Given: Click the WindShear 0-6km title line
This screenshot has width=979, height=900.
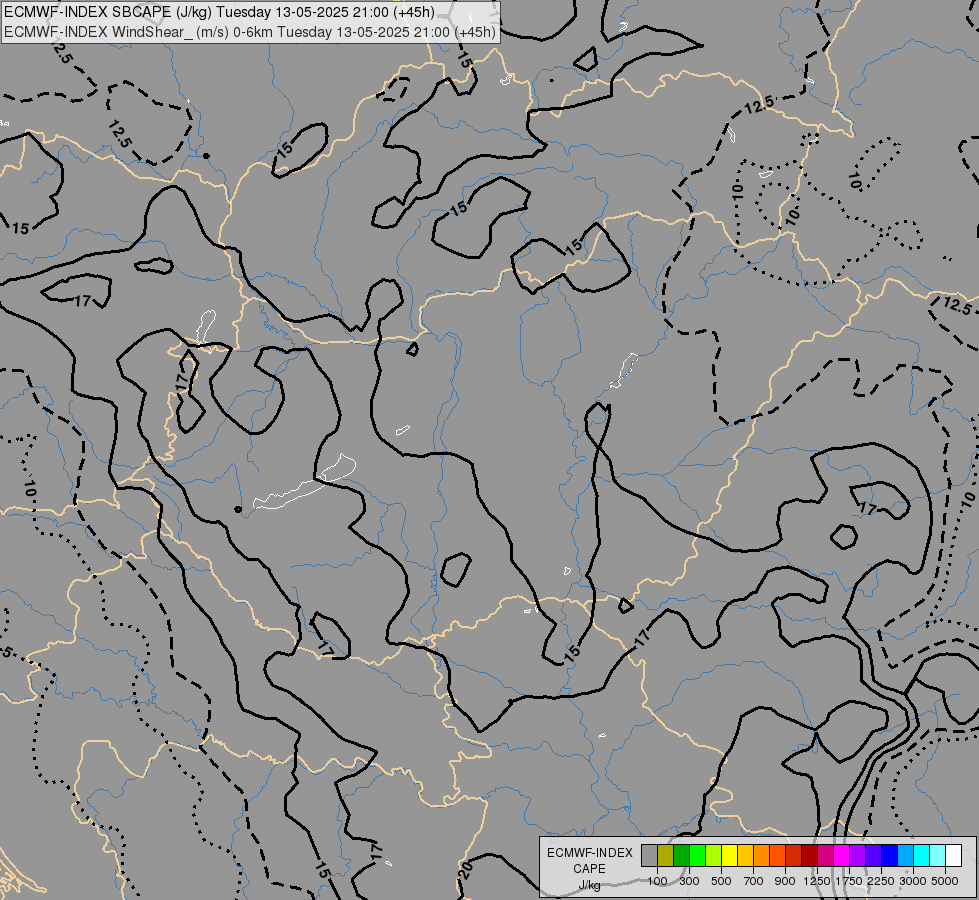Looking at the screenshot, I should [250, 32].
